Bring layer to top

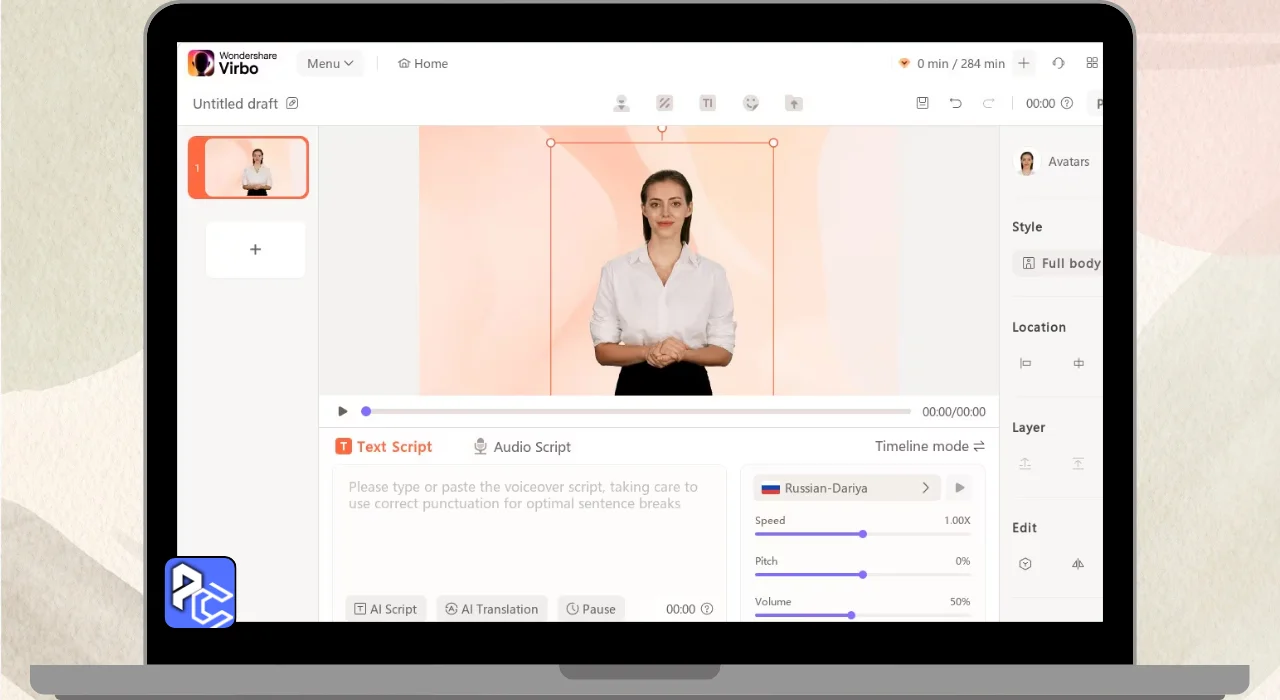pos(1078,464)
